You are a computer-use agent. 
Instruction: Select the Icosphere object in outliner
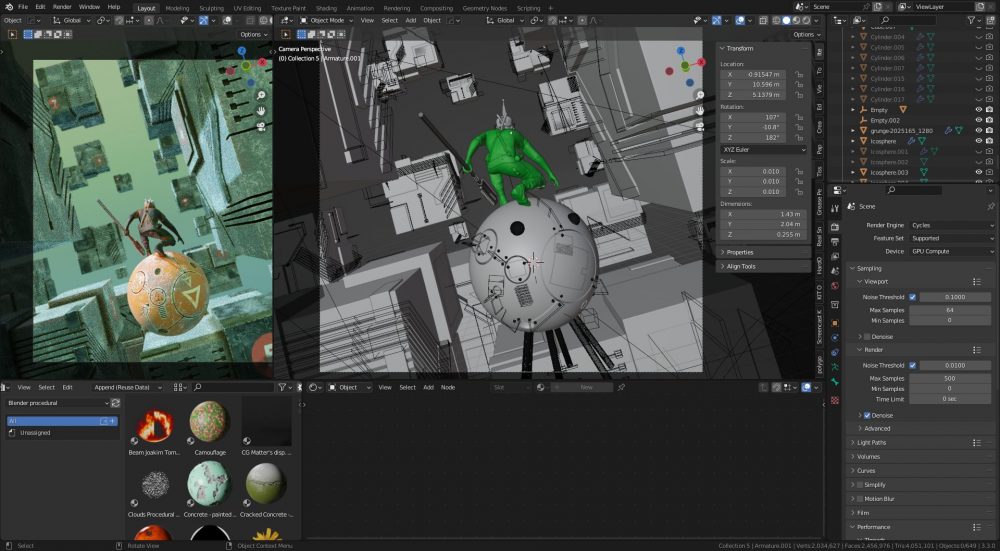pyautogui.click(x=883, y=141)
